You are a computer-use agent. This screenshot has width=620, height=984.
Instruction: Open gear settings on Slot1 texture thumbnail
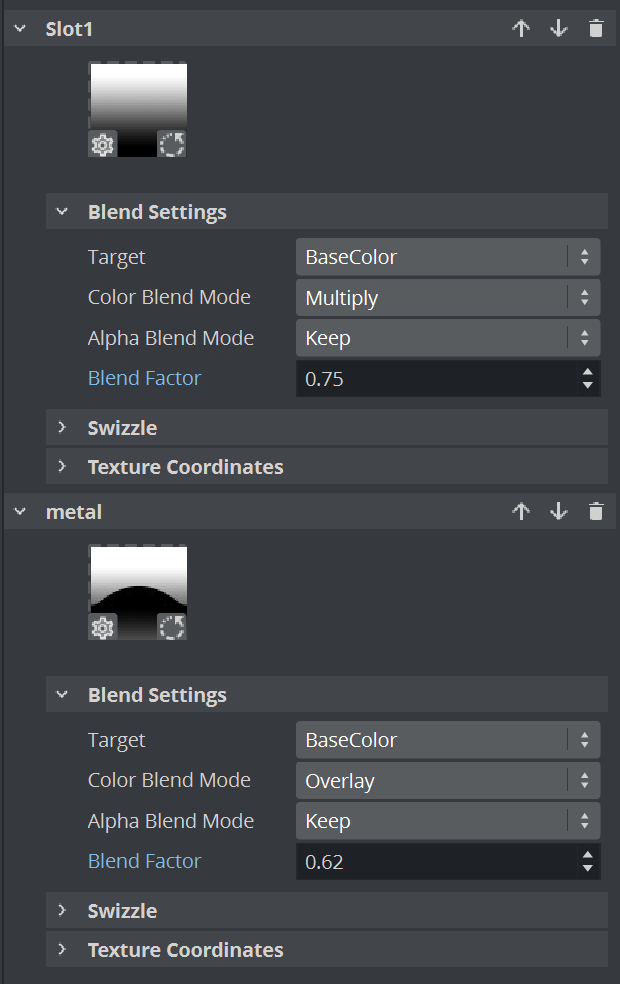pos(103,145)
